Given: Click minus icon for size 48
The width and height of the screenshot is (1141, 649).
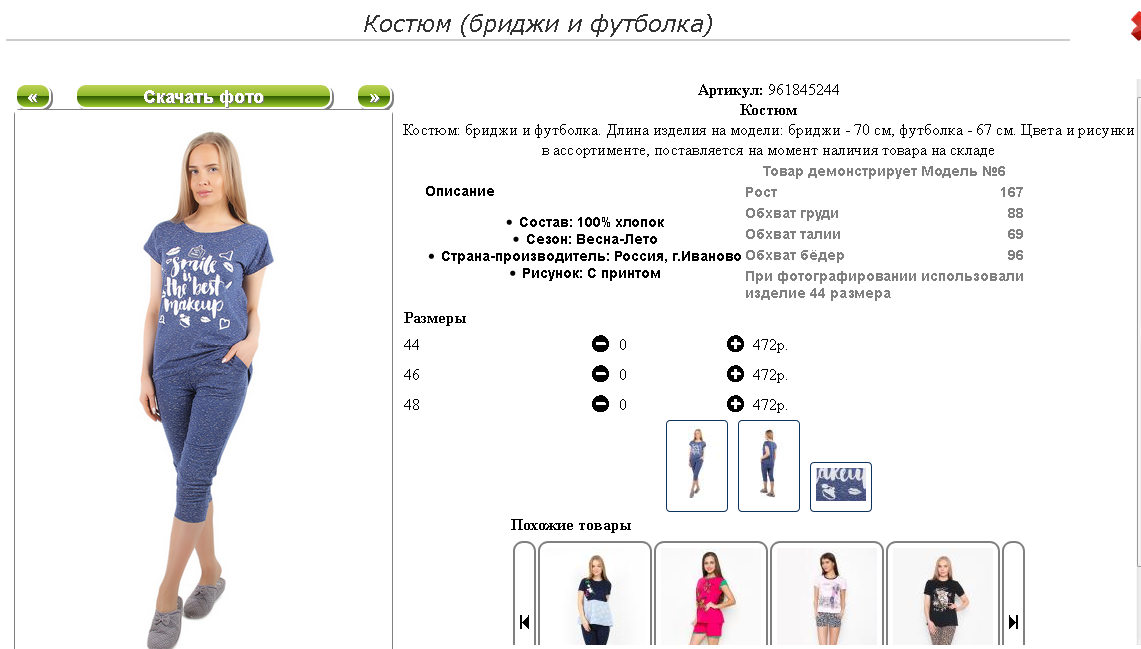Looking at the screenshot, I should [x=600, y=404].
